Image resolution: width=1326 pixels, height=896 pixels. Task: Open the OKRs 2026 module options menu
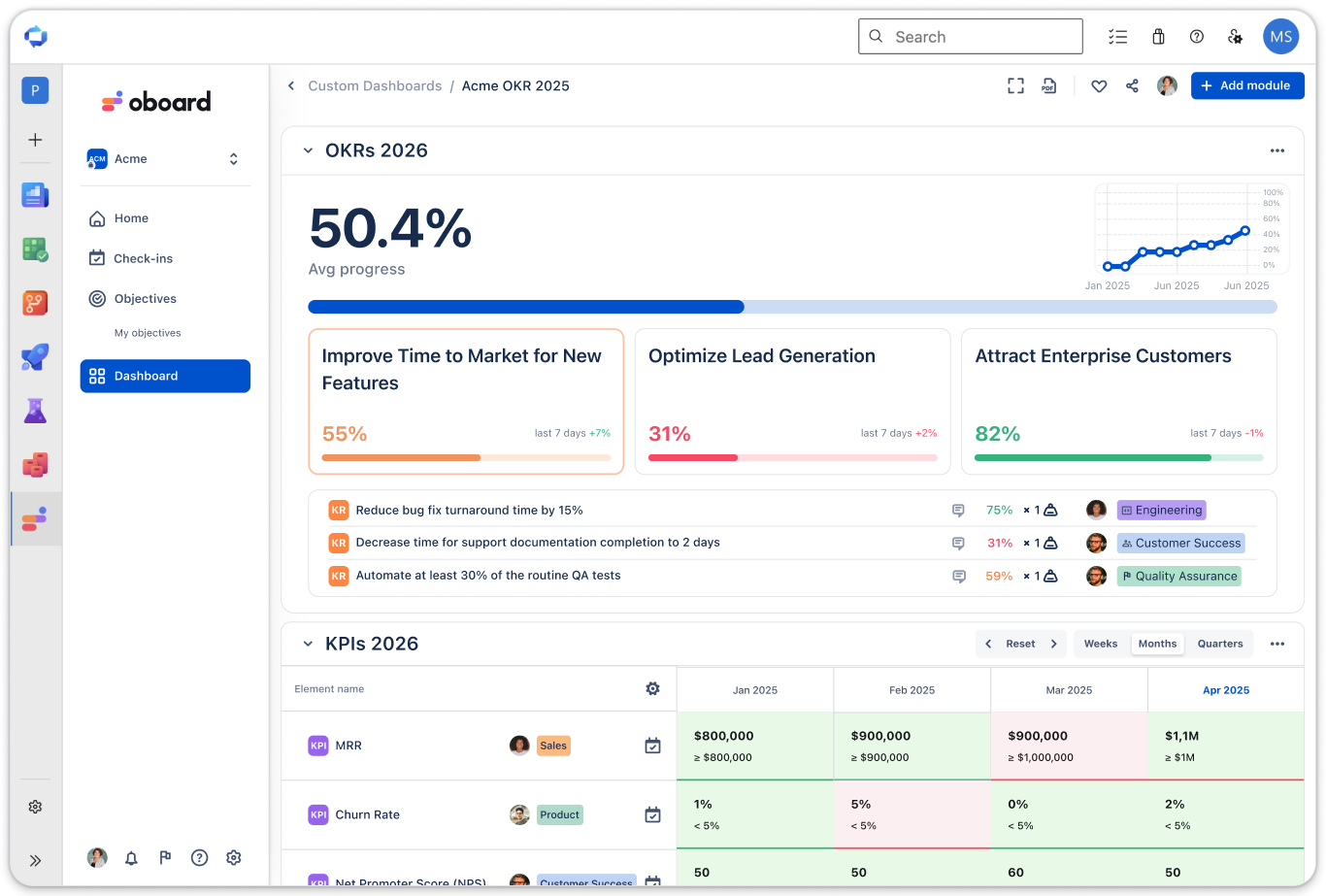coord(1277,150)
